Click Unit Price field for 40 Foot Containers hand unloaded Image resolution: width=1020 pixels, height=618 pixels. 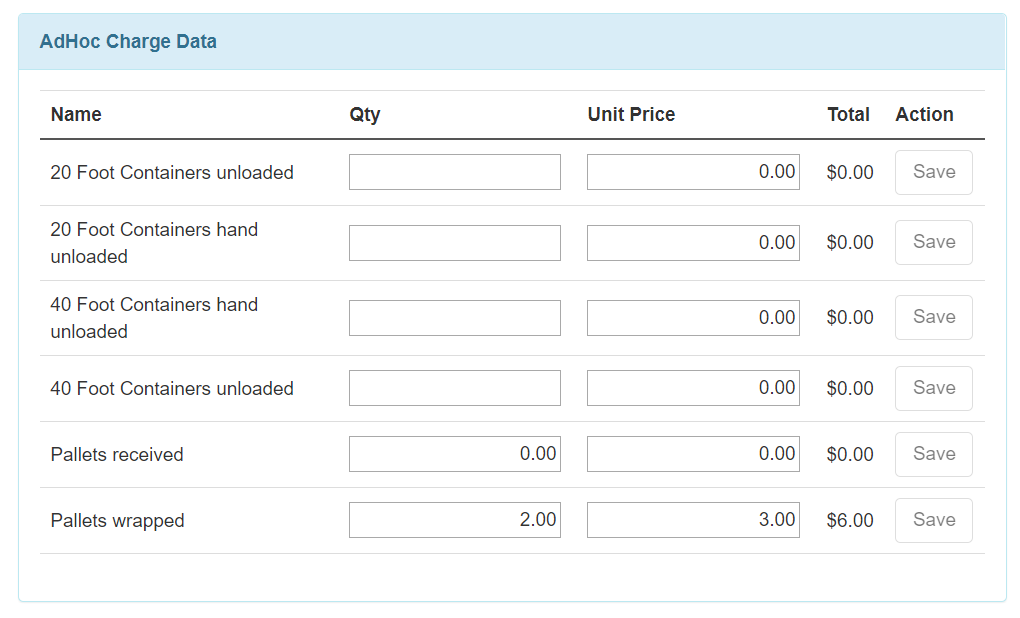[692, 317]
